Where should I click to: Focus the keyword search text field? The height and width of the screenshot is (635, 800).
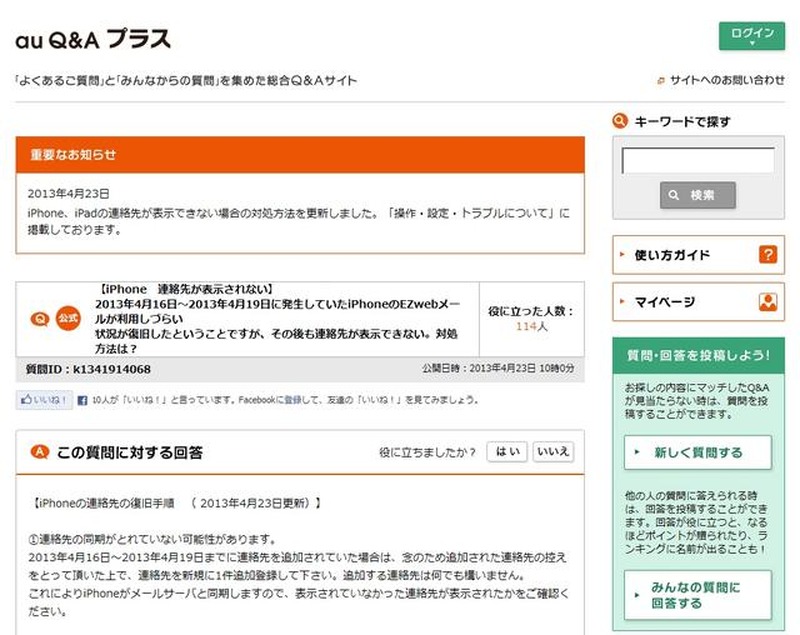[697, 161]
